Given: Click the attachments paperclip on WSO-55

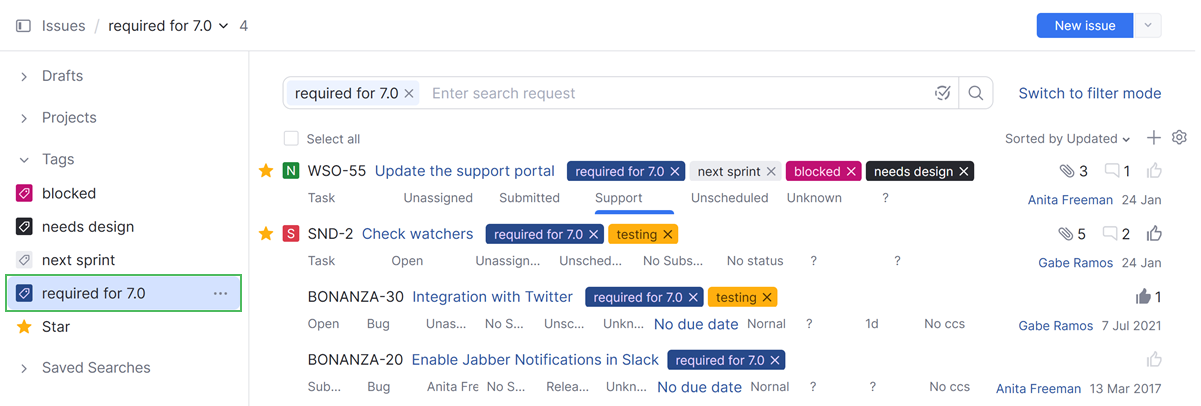Looking at the screenshot, I should (x=1066, y=171).
